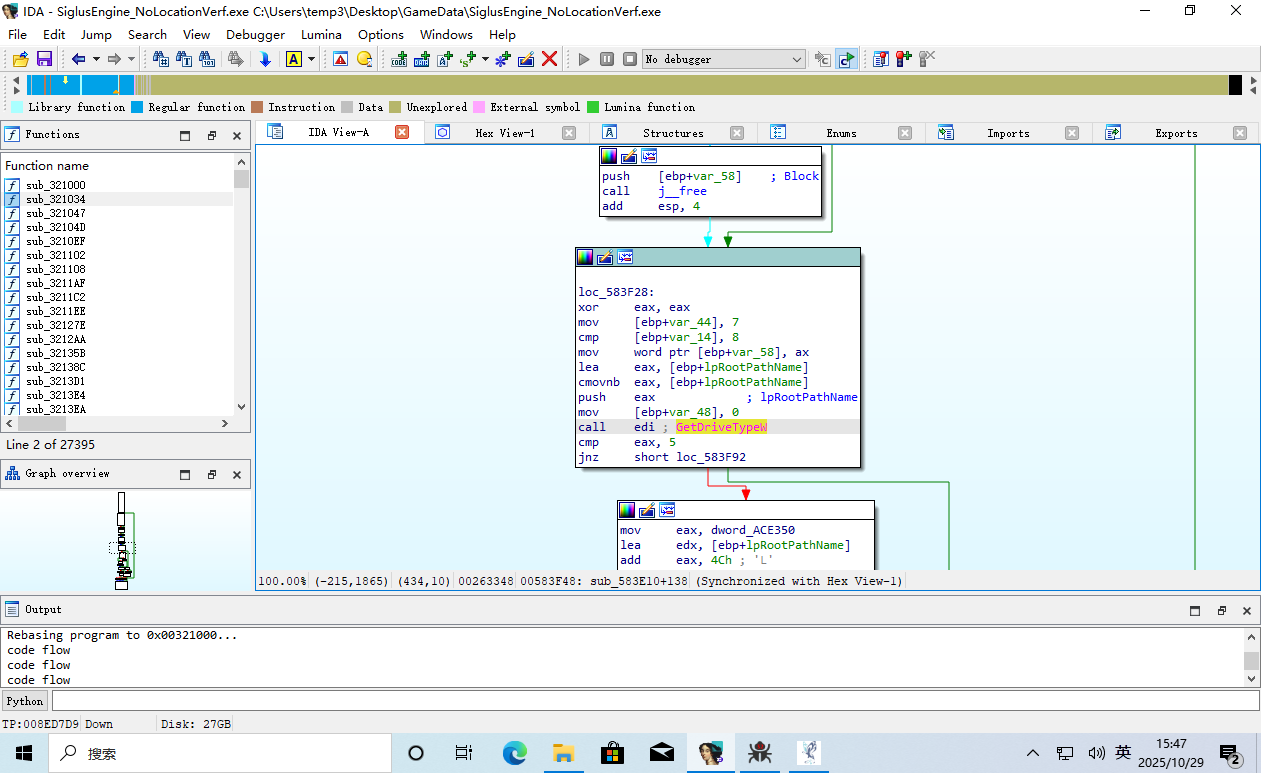Expand the dropdown beside the yellow A icon

(311, 60)
